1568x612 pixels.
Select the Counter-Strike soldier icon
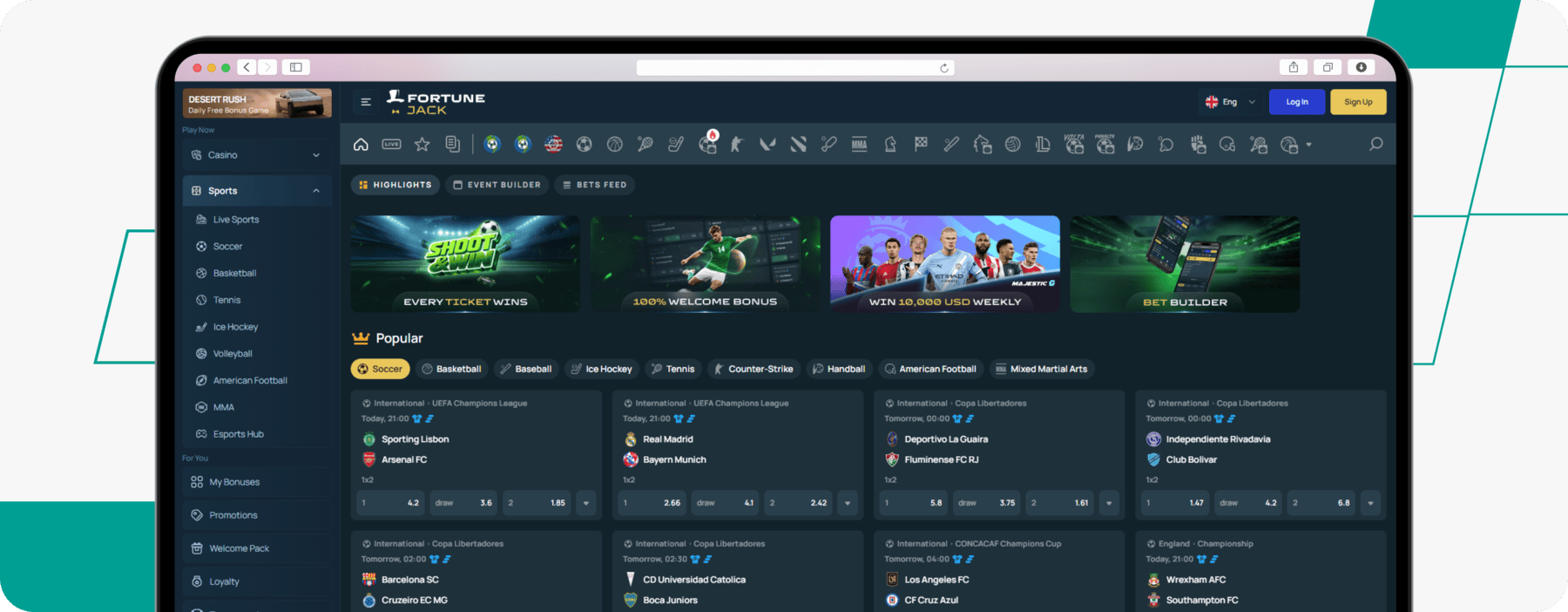tap(737, 145)
